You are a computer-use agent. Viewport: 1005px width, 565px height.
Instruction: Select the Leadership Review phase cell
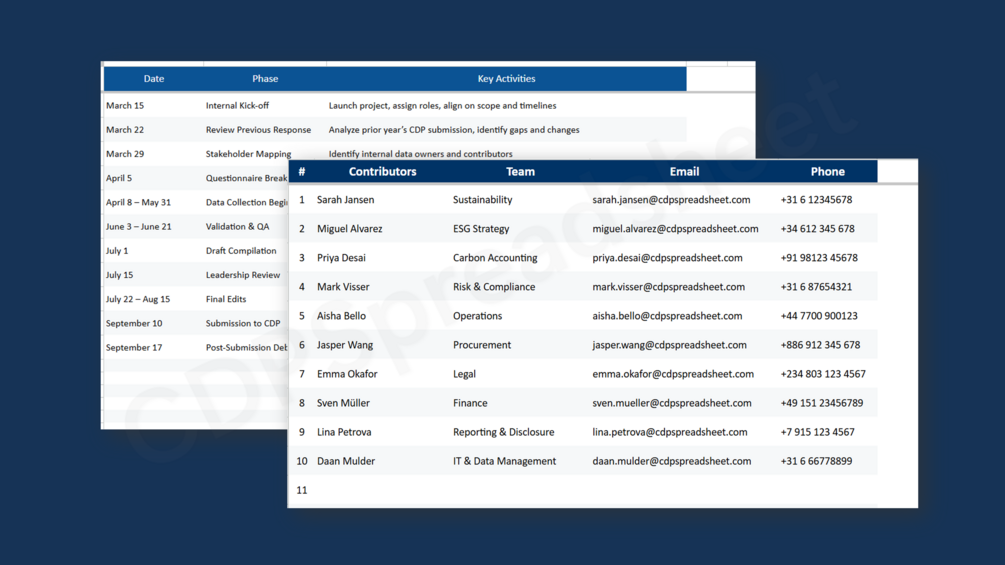(243, 275)
